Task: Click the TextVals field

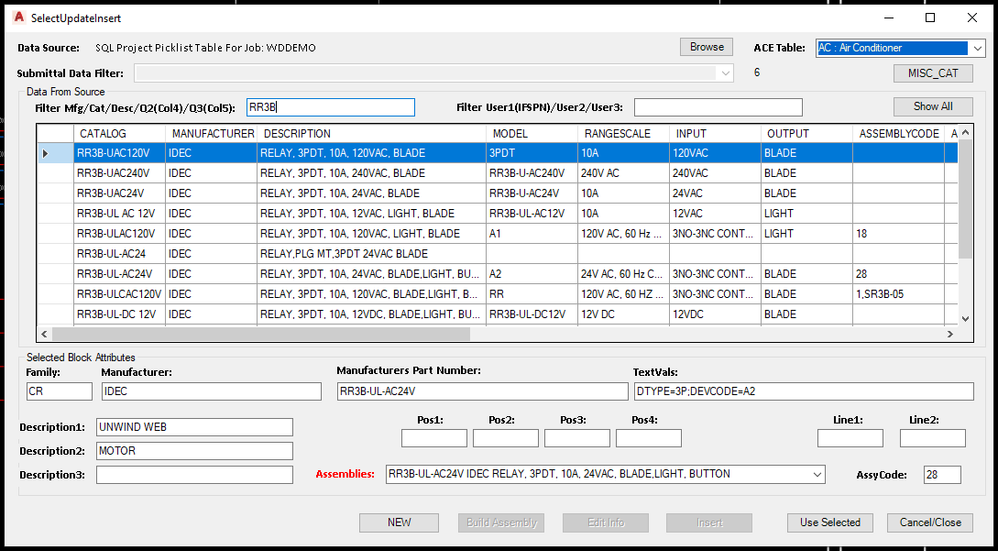Action: [803, 391]
